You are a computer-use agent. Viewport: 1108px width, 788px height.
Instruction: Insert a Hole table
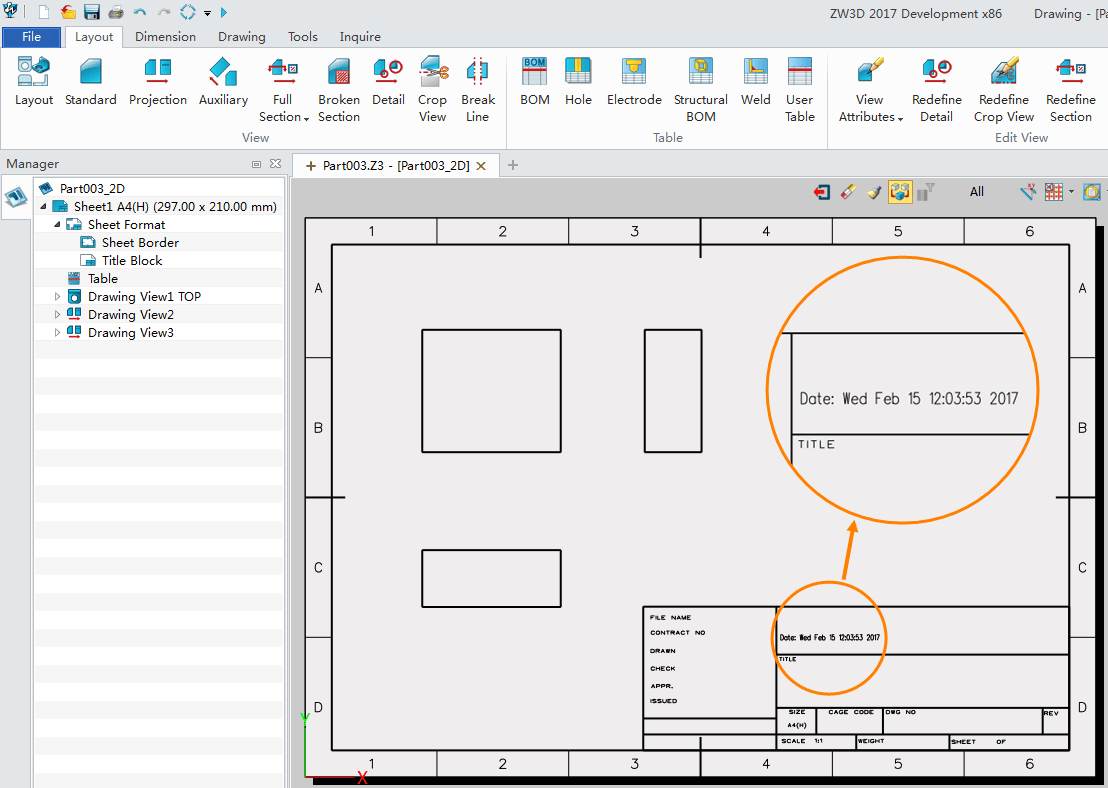[578, 72]
